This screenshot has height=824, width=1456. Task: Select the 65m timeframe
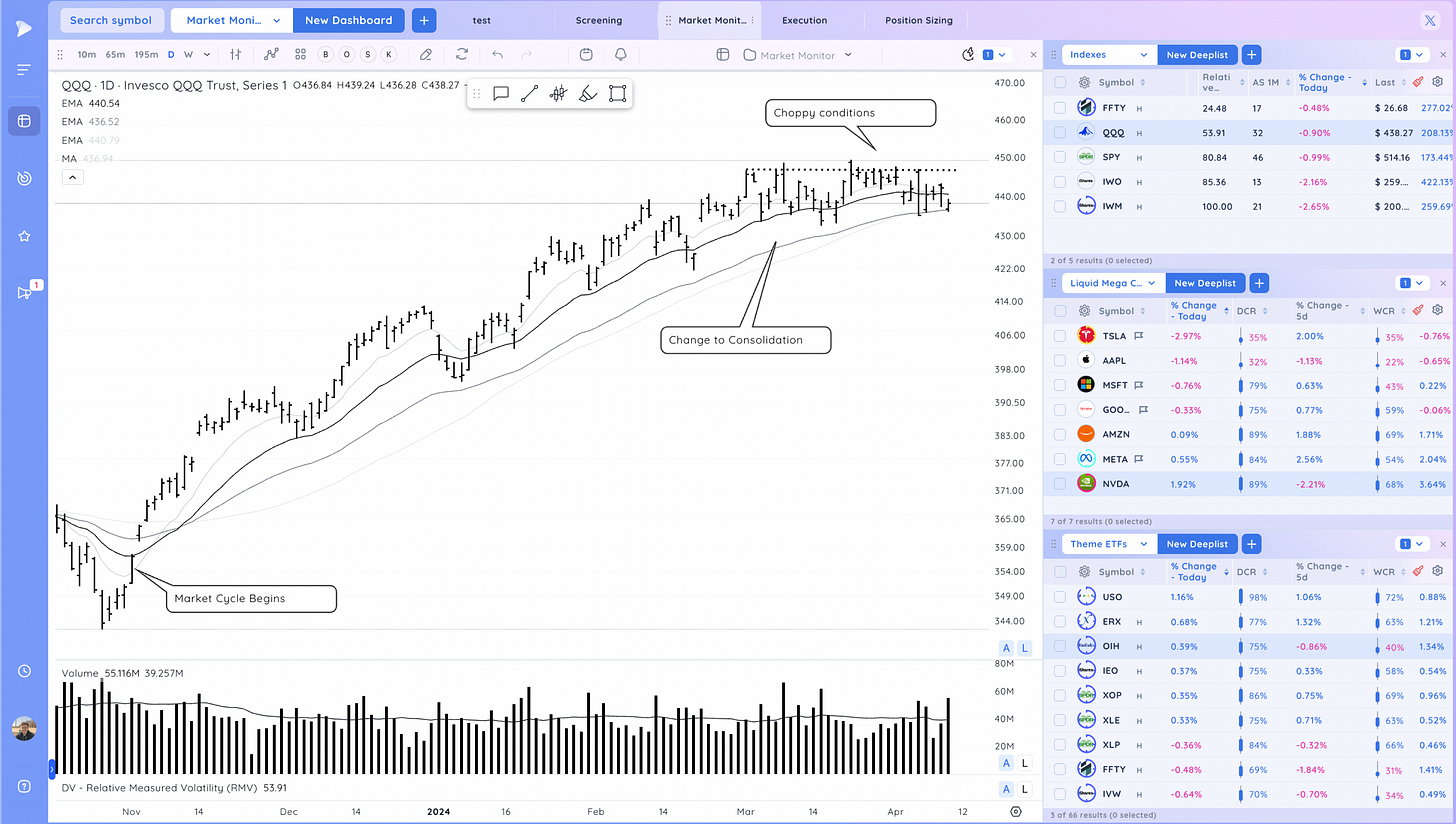[115, 54]
